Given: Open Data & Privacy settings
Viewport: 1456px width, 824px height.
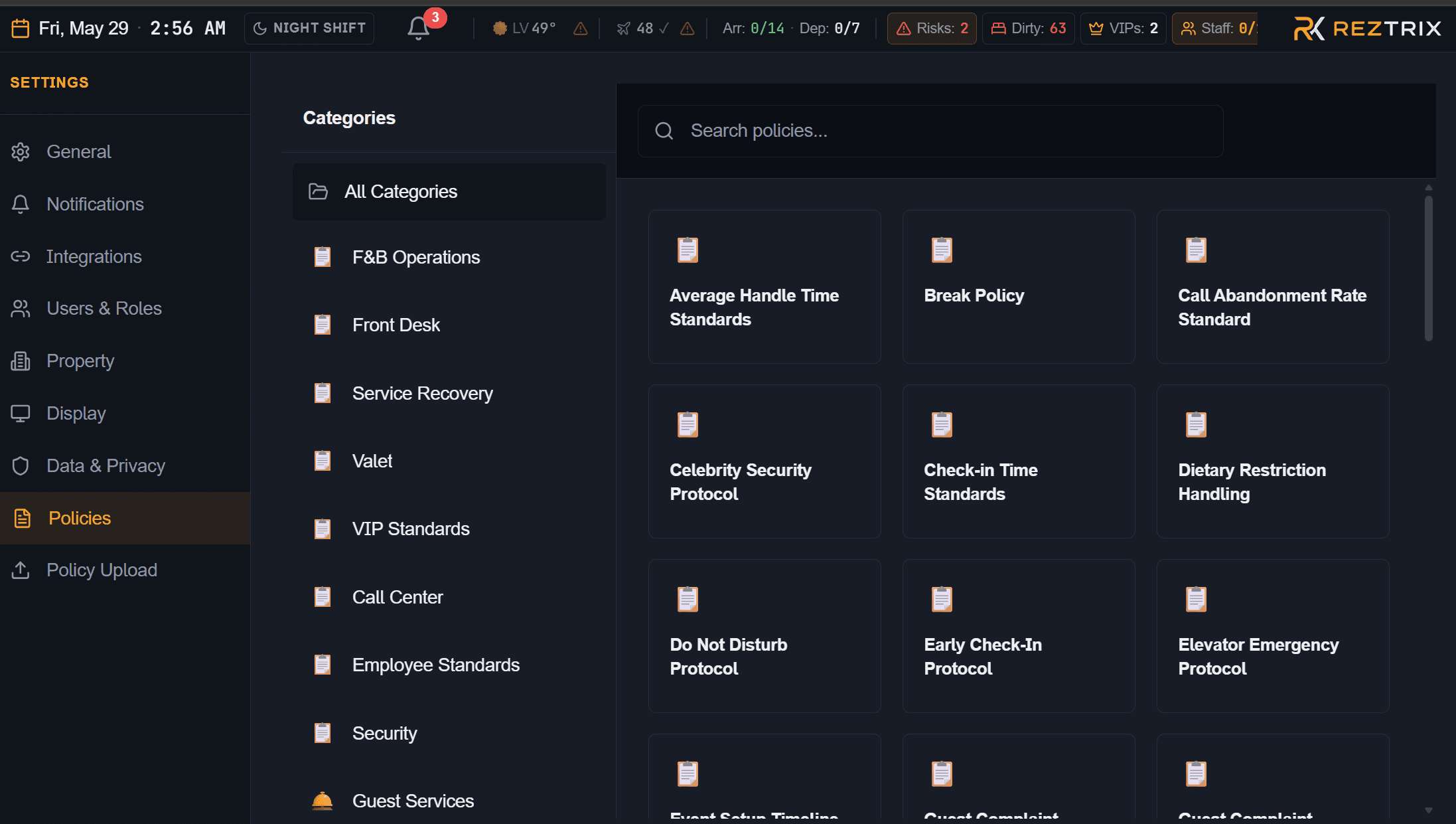Looking at the screenshot, I should tap(125, 466).
